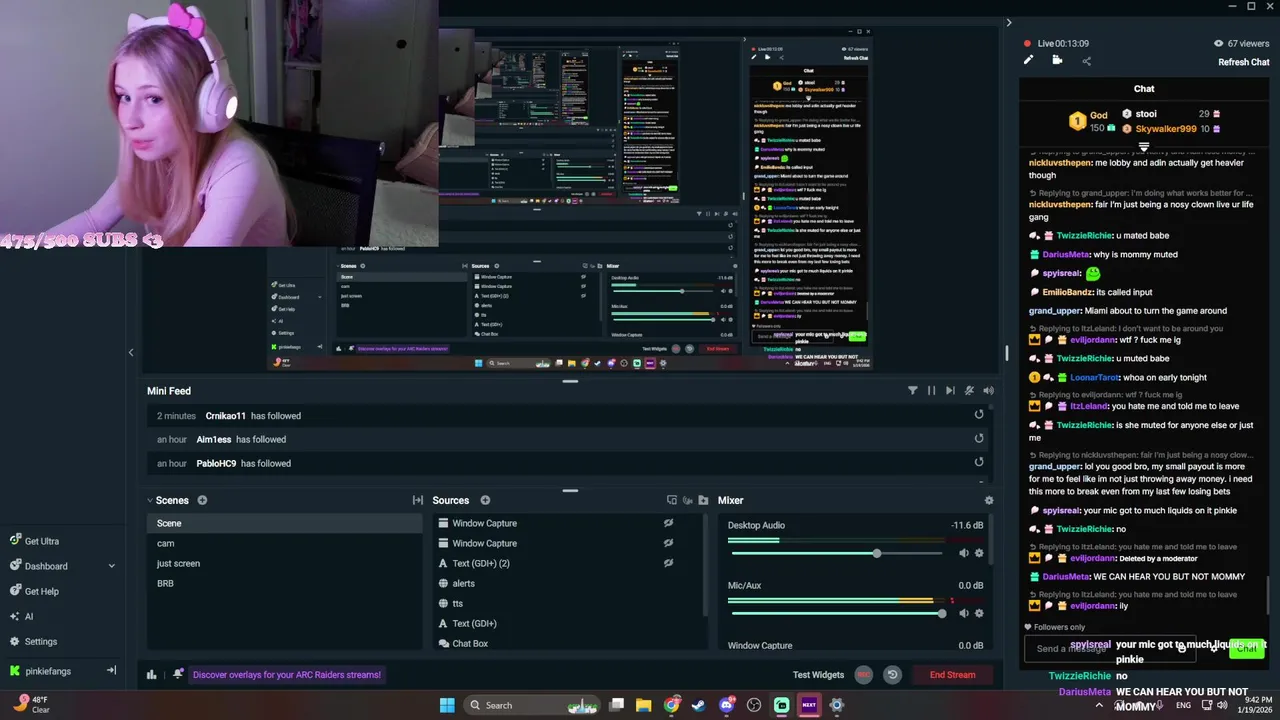
Task: Collapse the Scenes collection chevron
Action: point(150,500)
